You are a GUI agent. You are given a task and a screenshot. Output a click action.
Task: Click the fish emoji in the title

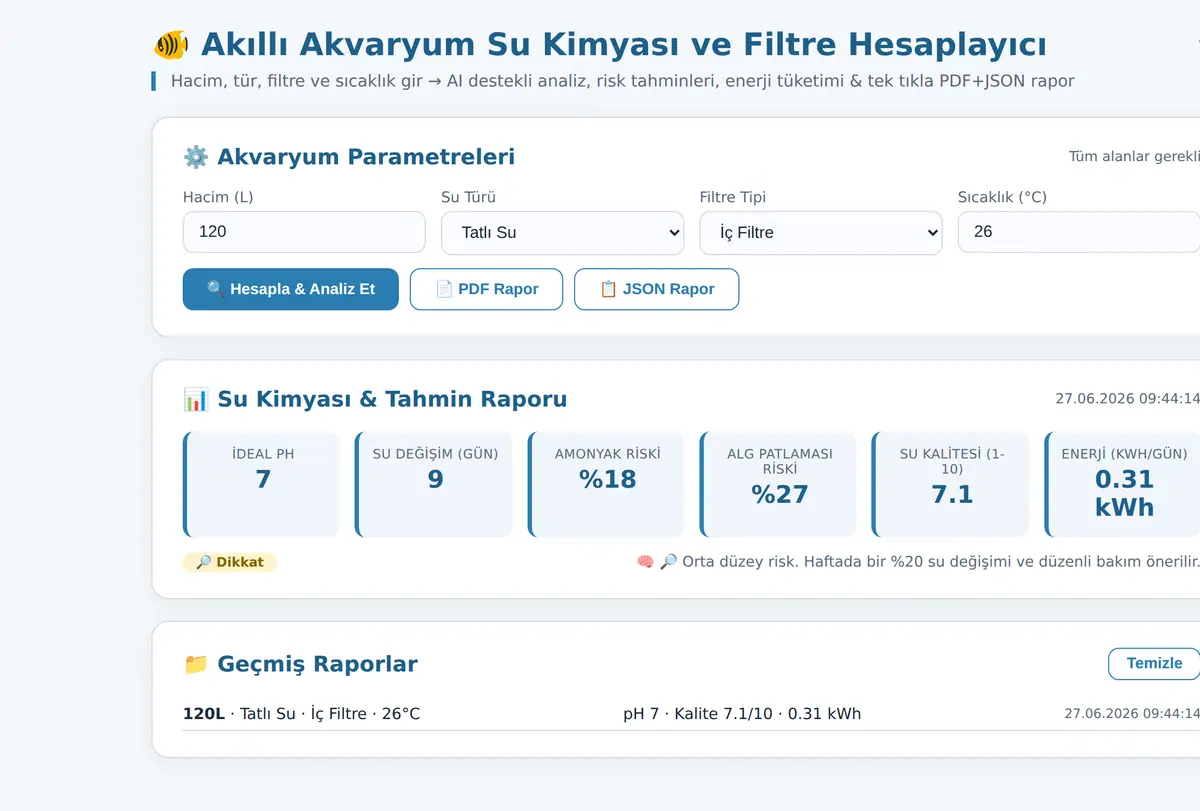point(171,45)
